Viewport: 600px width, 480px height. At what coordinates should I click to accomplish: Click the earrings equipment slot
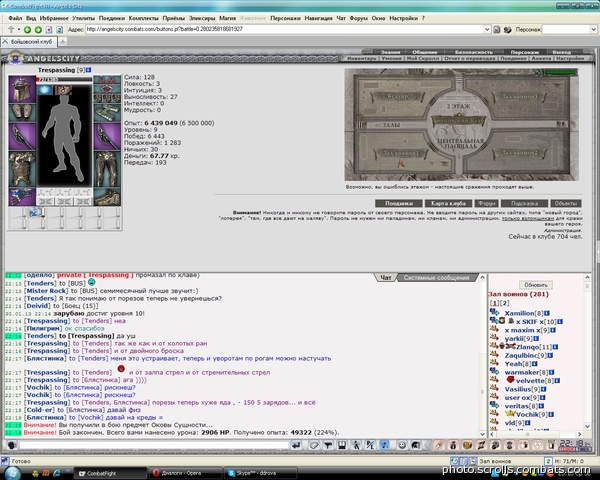coord(107,80)
